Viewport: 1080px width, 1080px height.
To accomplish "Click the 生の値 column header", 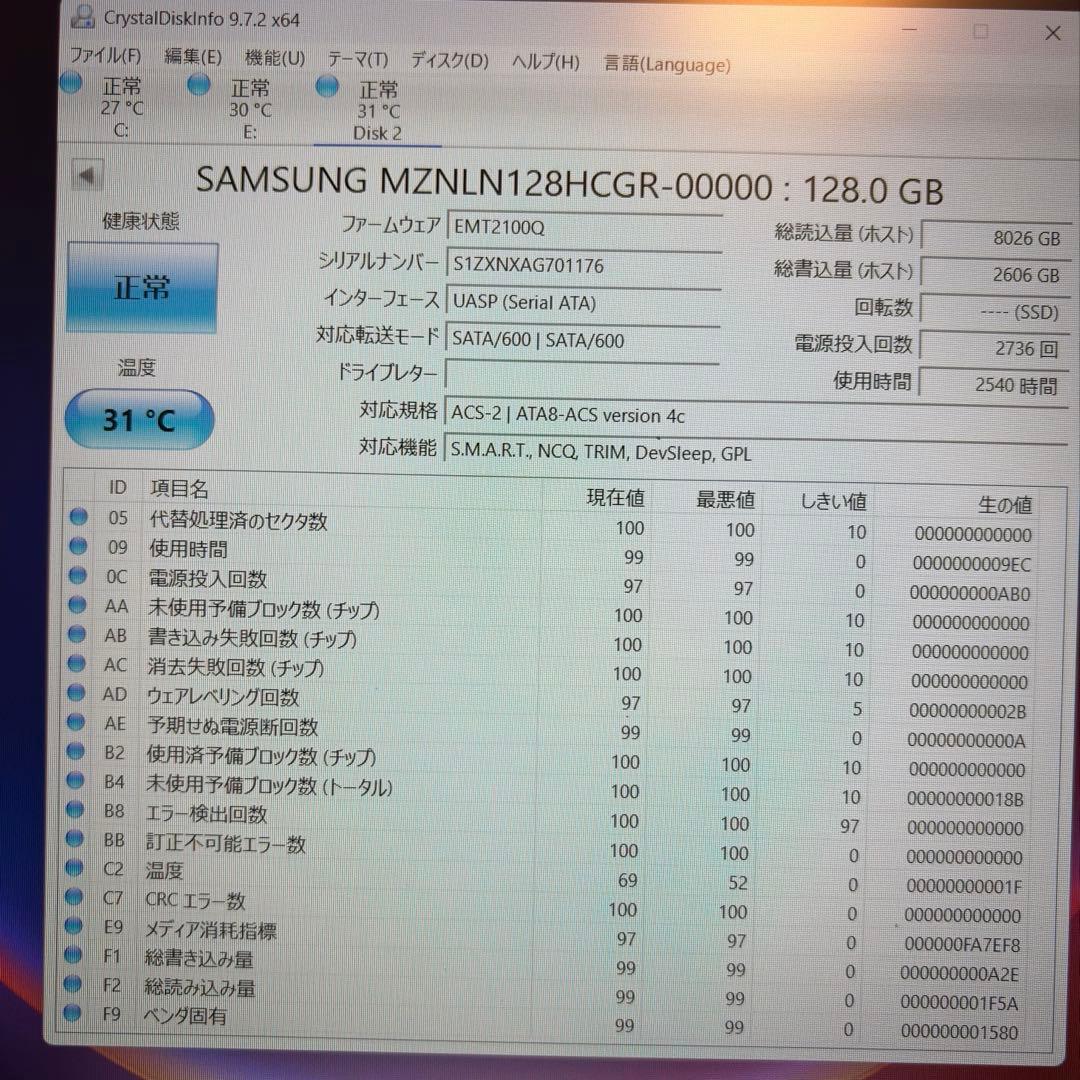I will click(1004, 504).
